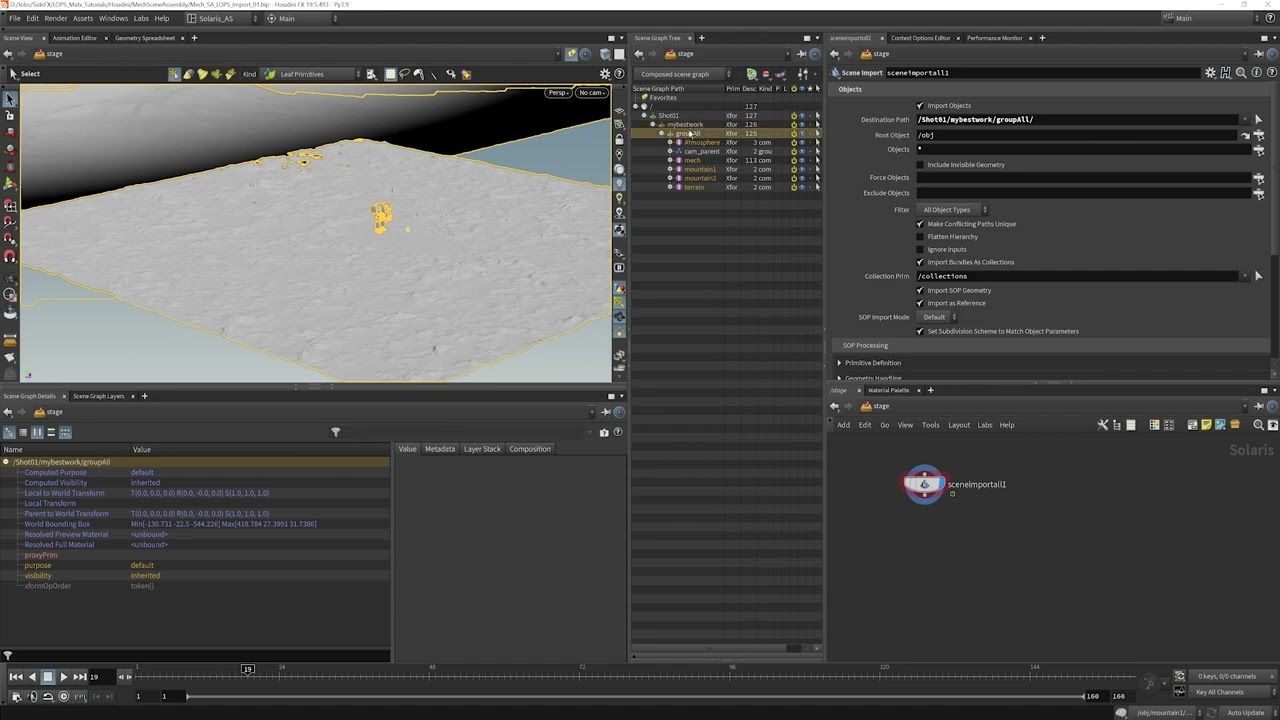
Task: Open the gear menu on Scene Import parameters
Action: (x=1210, y=73)
